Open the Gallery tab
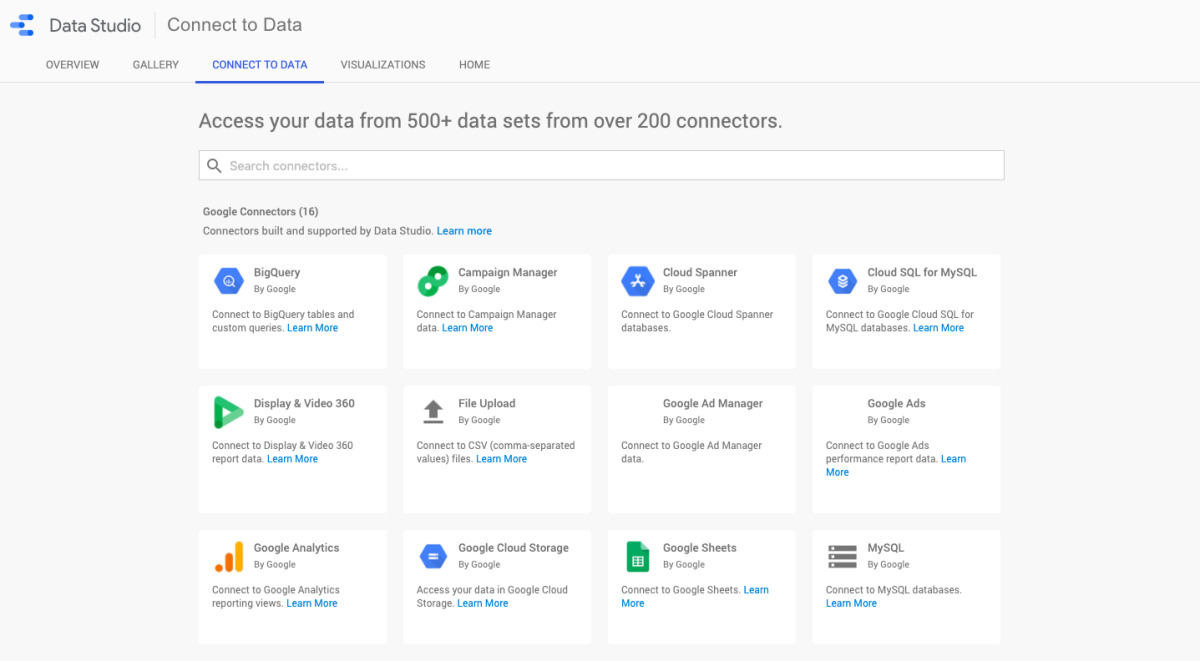Viewport: 1200px width, 661px height. pyautogui.click(x=156, y=65)
